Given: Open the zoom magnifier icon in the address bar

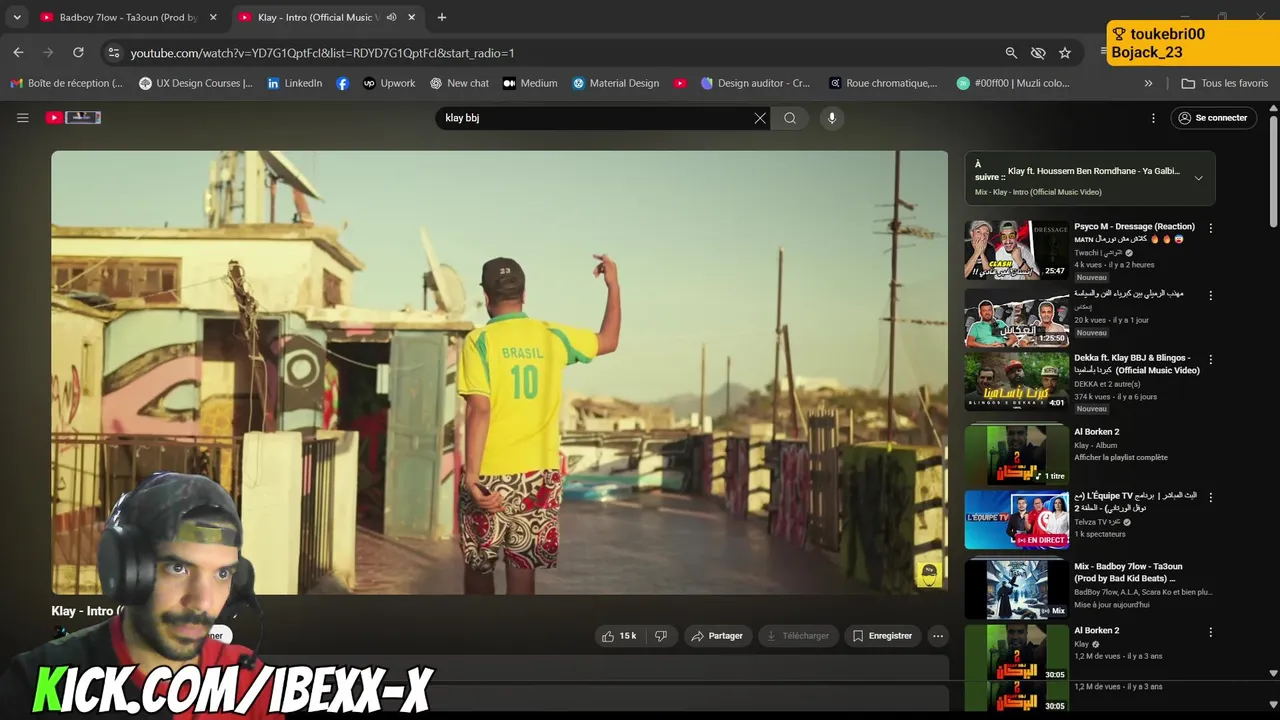Looking at the screenshot, I should coord(1011,53).
